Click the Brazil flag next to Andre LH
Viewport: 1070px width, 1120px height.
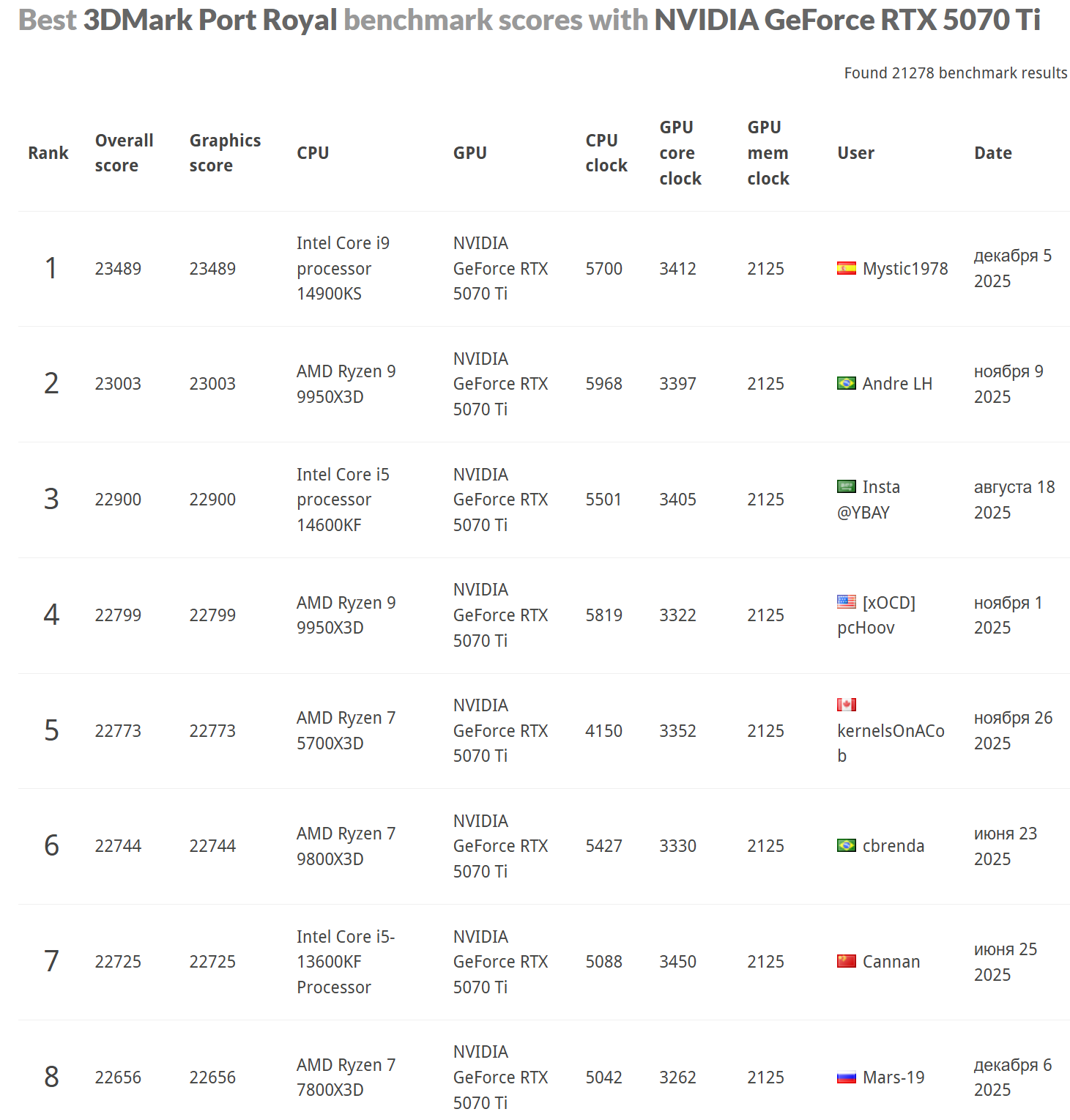click(x=846, y=383)
